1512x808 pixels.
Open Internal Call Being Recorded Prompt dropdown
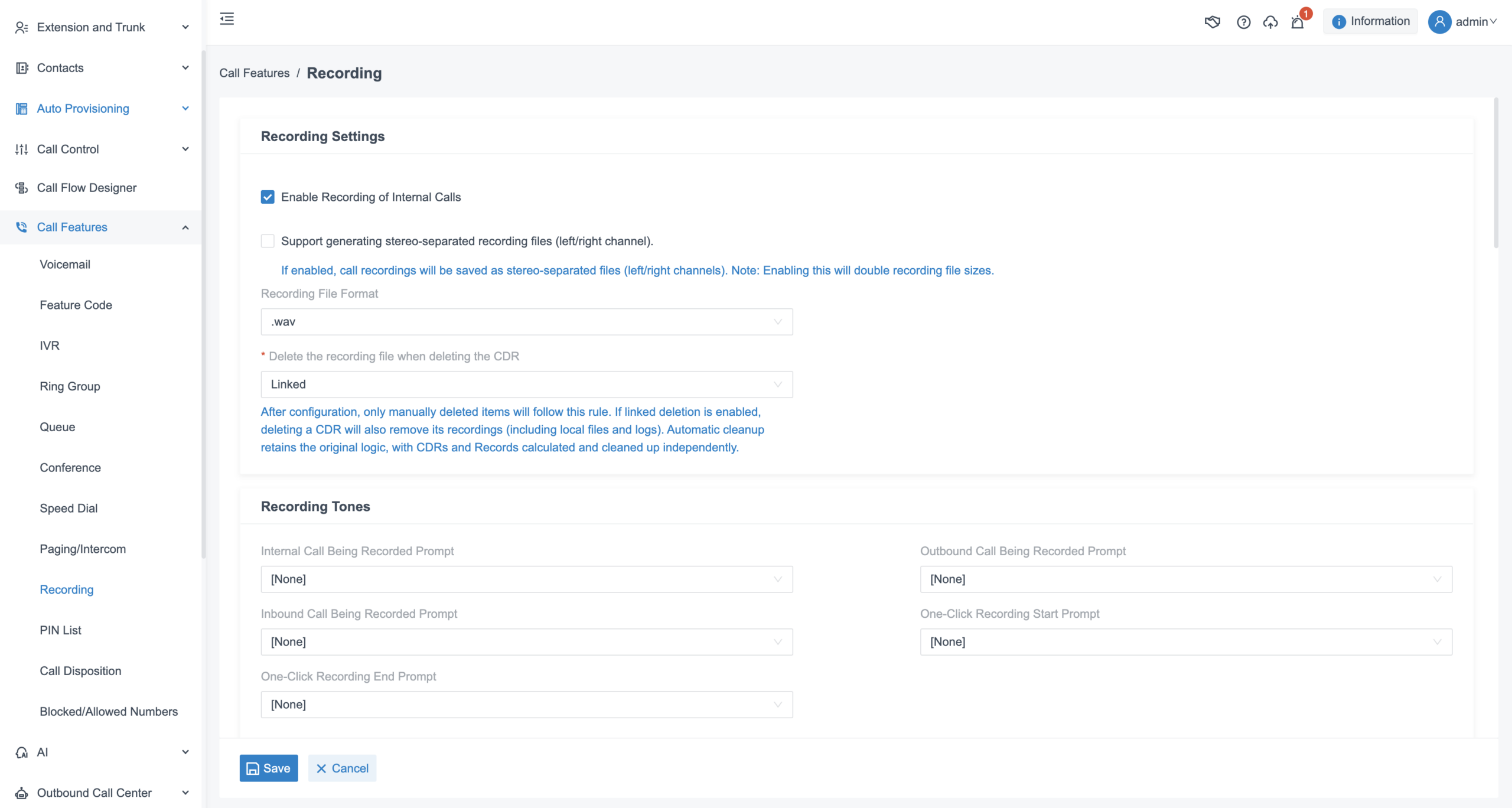[x=527, y=579]
